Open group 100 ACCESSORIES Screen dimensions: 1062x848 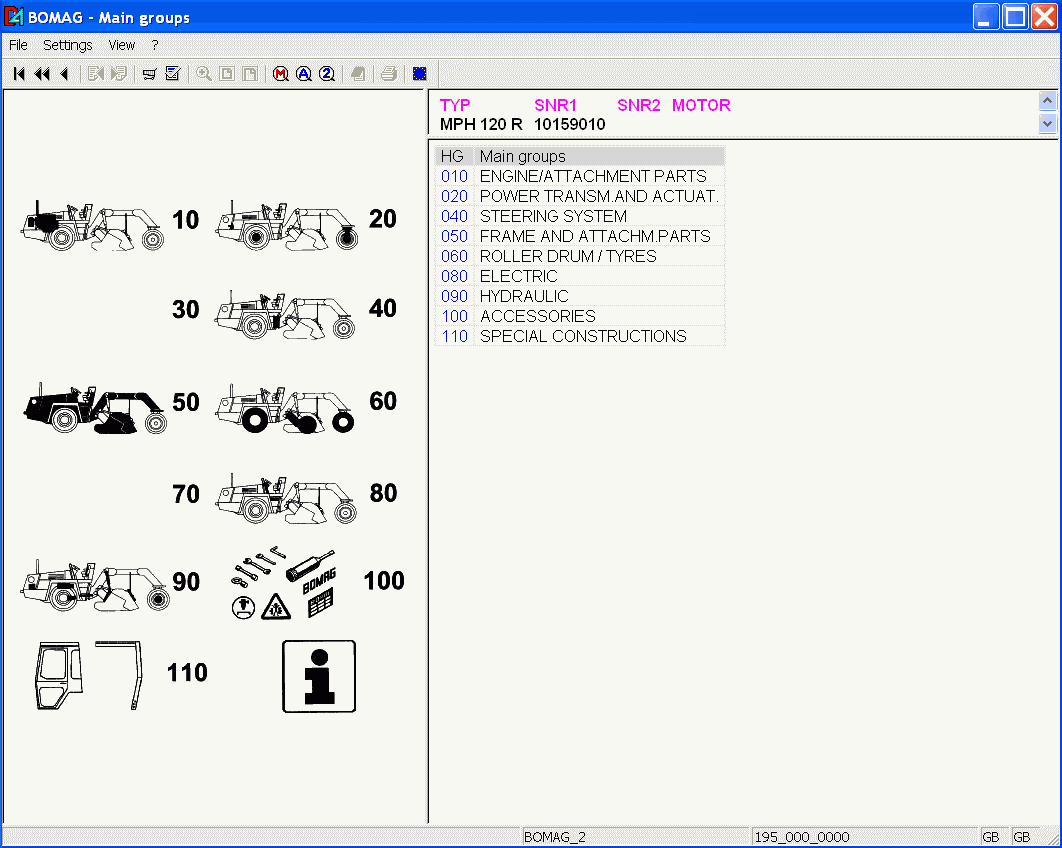point(580,316)
